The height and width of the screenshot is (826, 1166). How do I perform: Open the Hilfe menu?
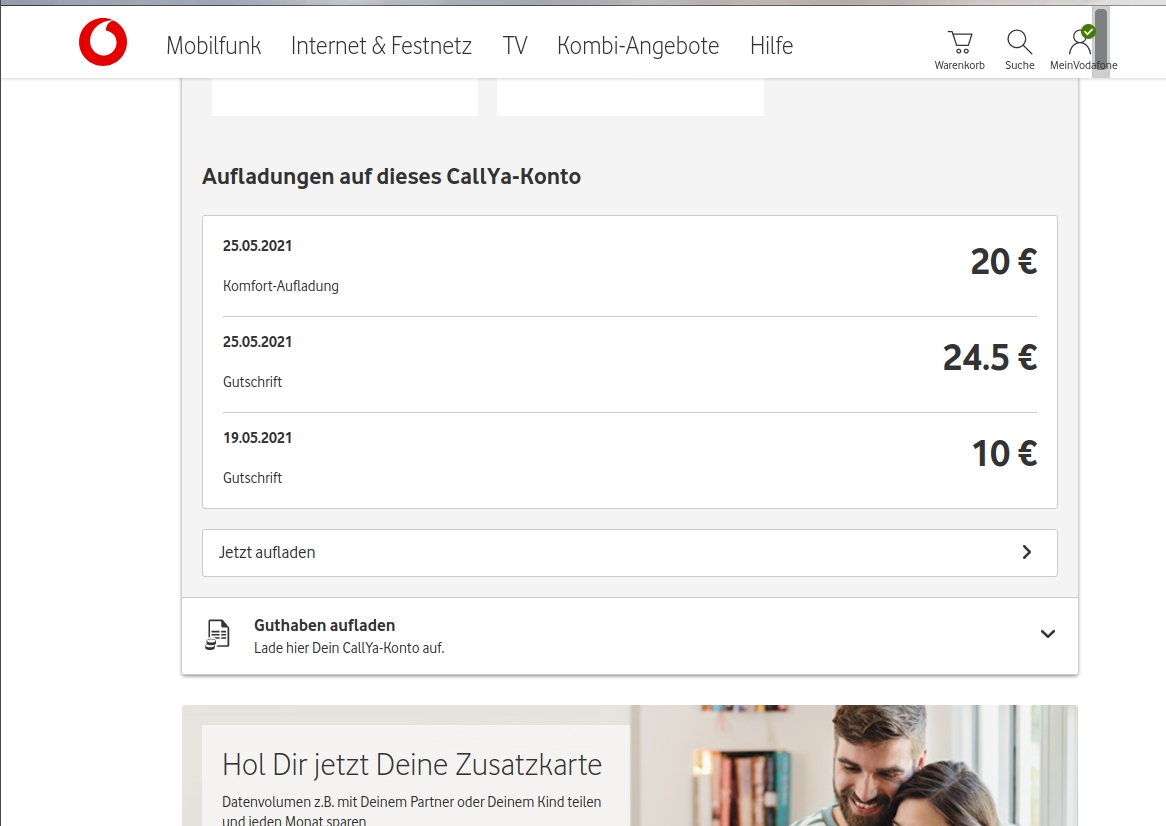(x=771, y=46)
